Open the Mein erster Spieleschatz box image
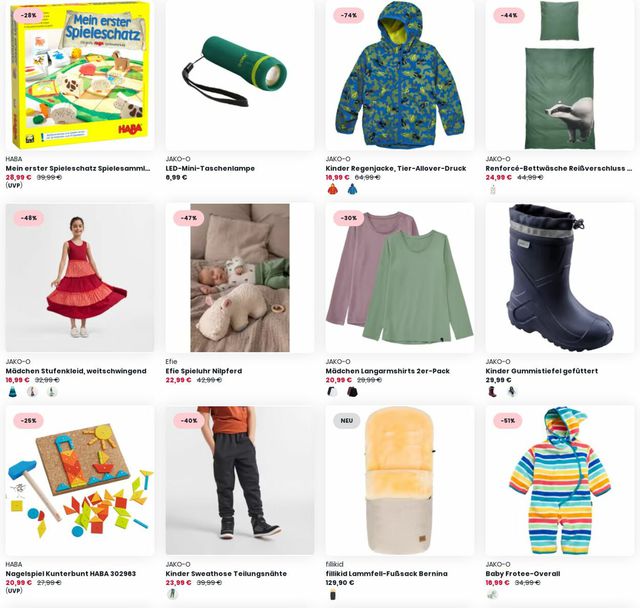 coord(80,75)
